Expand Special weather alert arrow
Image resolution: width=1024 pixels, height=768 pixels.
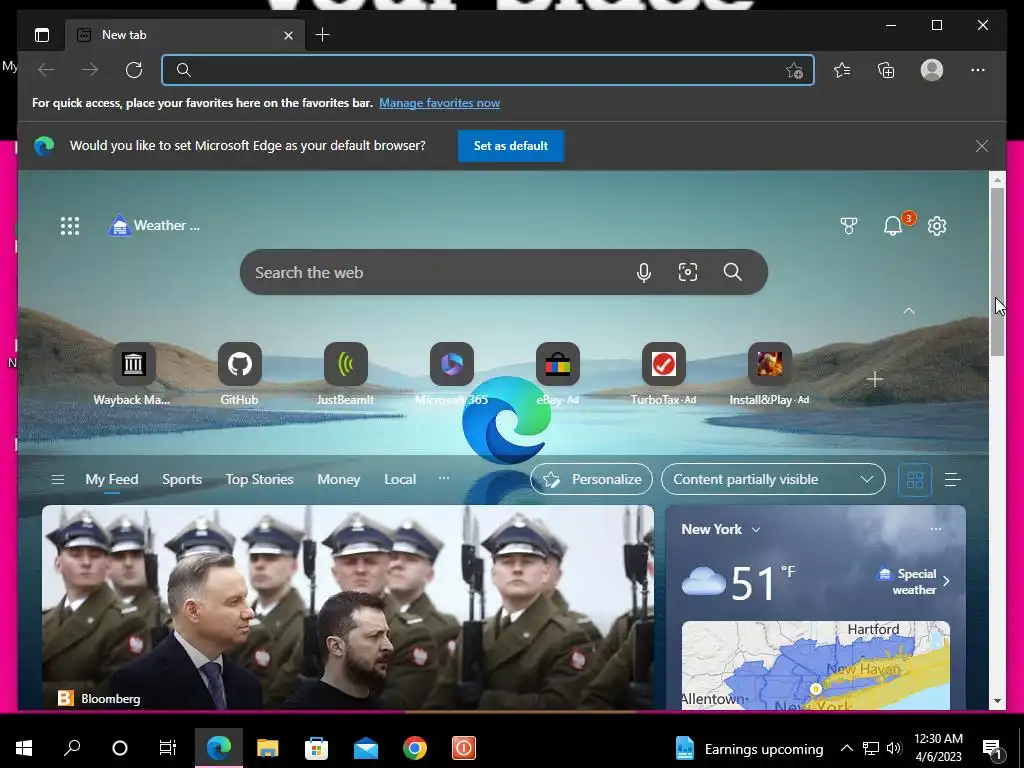click(x=946, y=581)
